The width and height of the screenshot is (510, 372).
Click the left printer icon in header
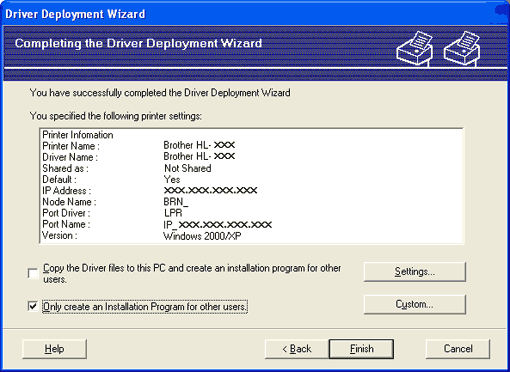[415, 49]
